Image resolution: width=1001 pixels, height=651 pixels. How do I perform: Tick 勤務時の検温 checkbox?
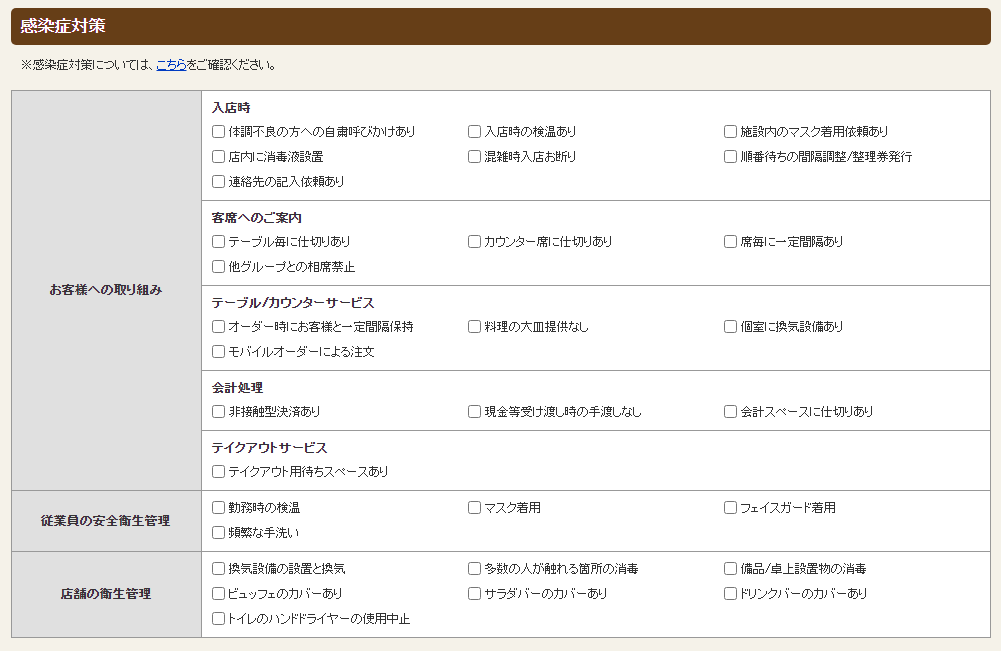(218, 507)
